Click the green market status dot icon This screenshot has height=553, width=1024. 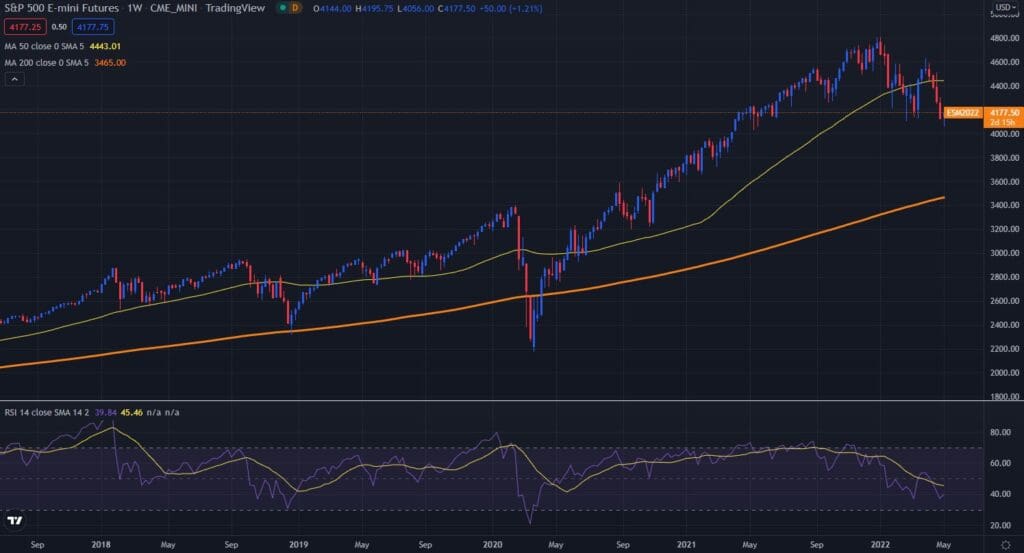pos(282,8)
